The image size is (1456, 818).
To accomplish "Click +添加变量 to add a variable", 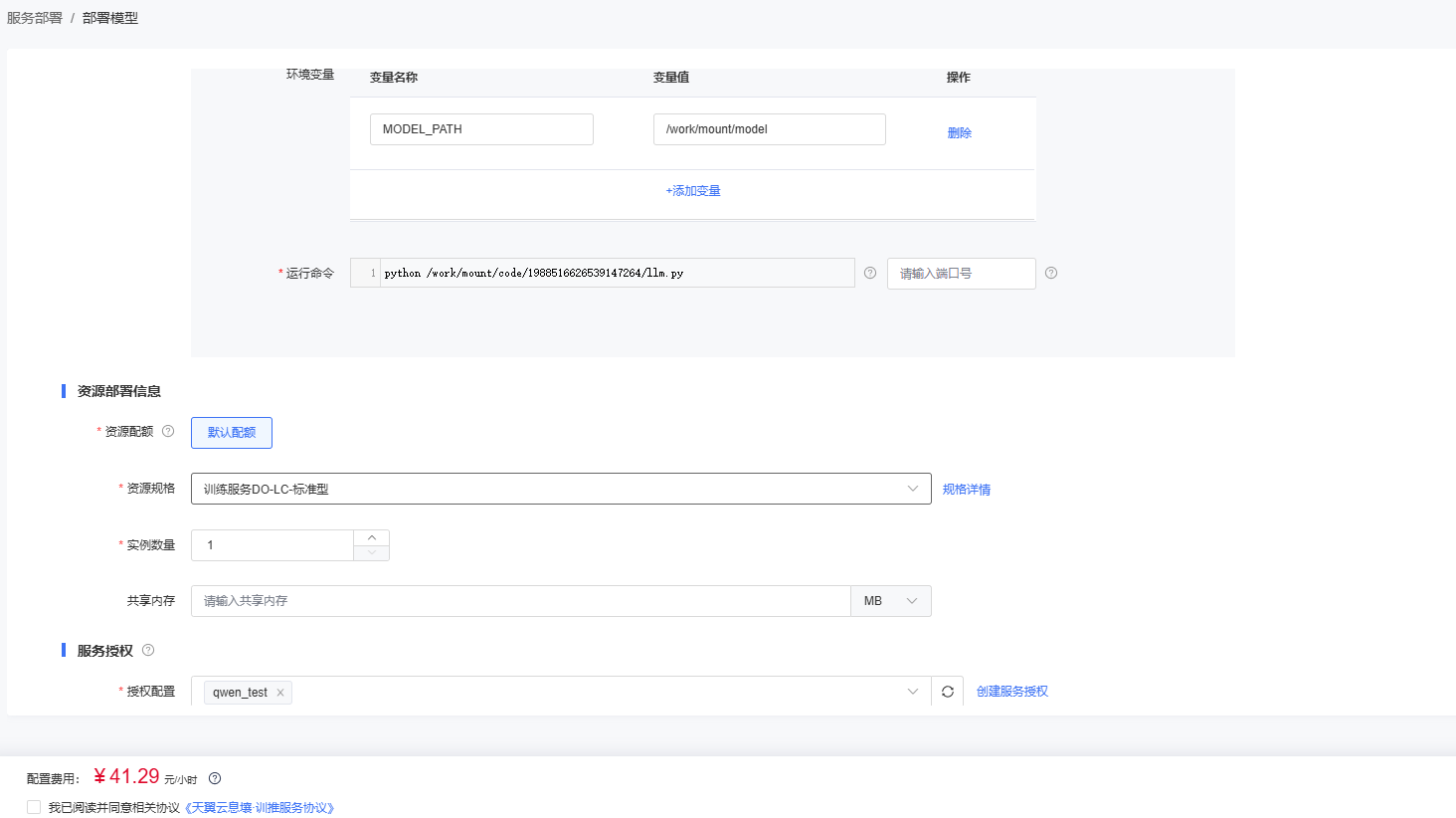I will tap(693, 191).
